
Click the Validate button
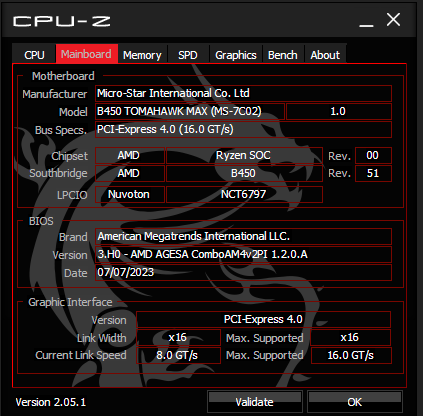pyautogui.click(x=255, y=402)
